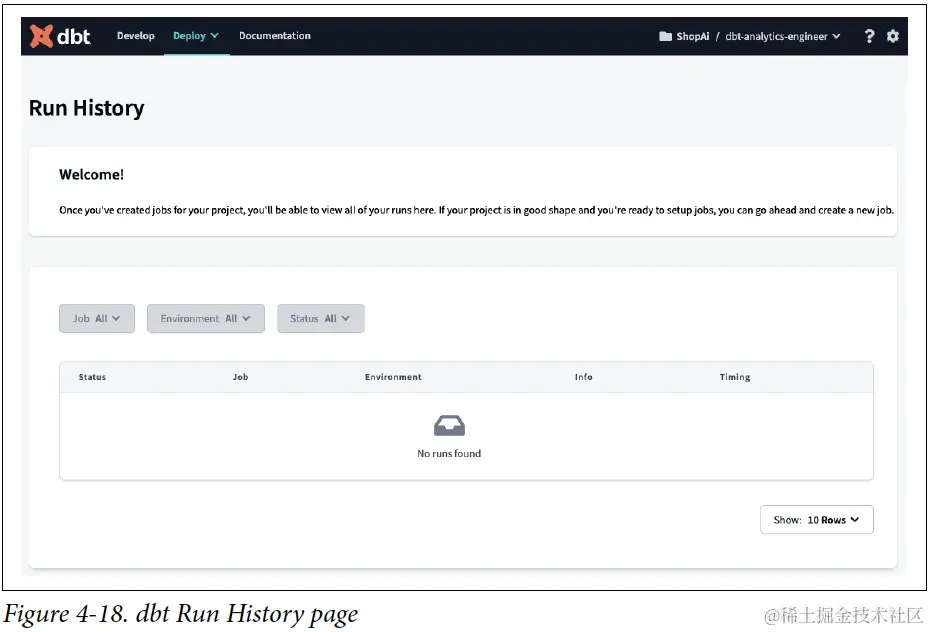Click the ShopAi account name
Viewport: 930px width, 632px height.
click(692, 36)
